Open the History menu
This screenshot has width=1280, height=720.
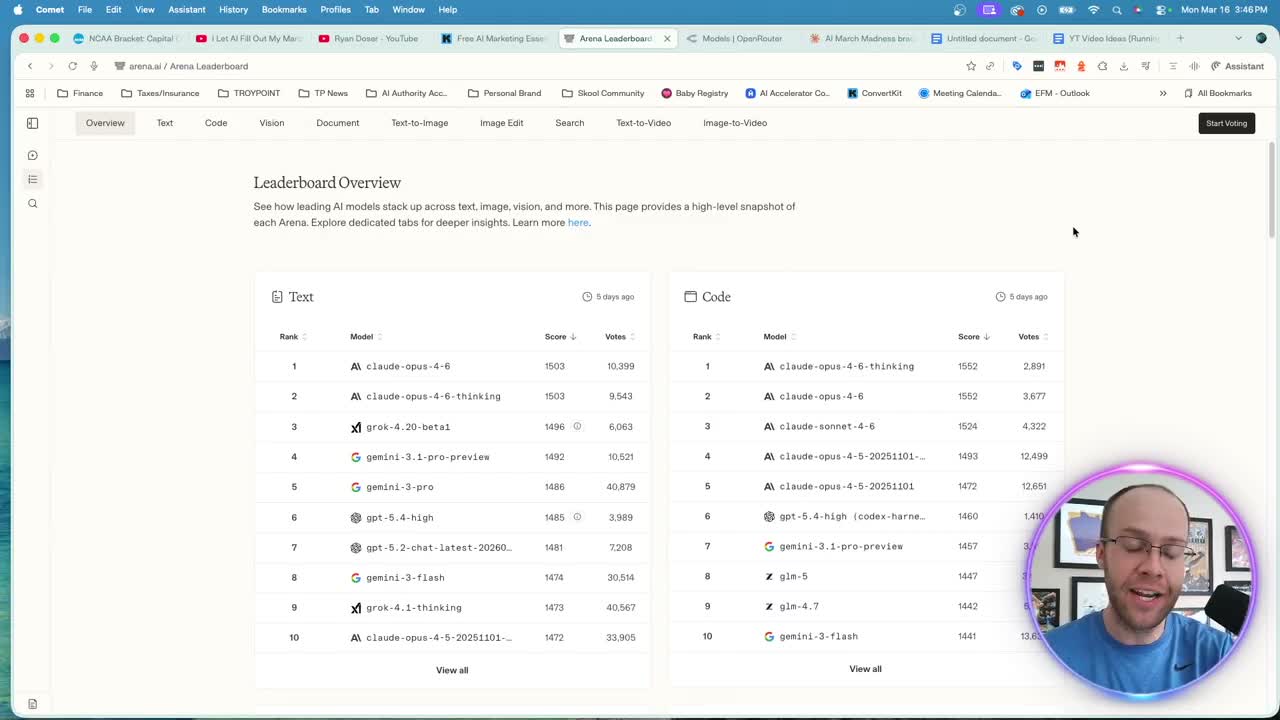click(233, 10)
